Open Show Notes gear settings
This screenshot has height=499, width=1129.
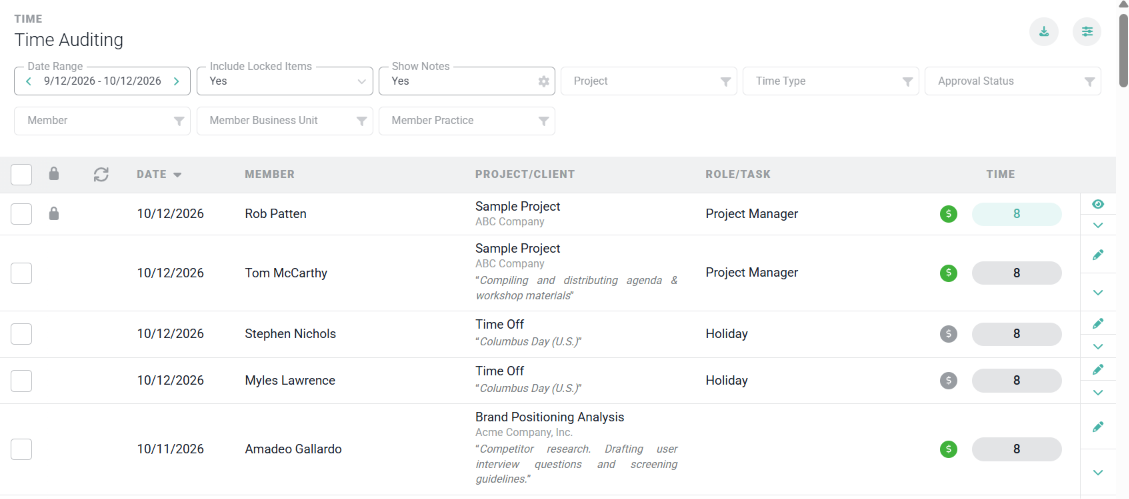(544, 81)
